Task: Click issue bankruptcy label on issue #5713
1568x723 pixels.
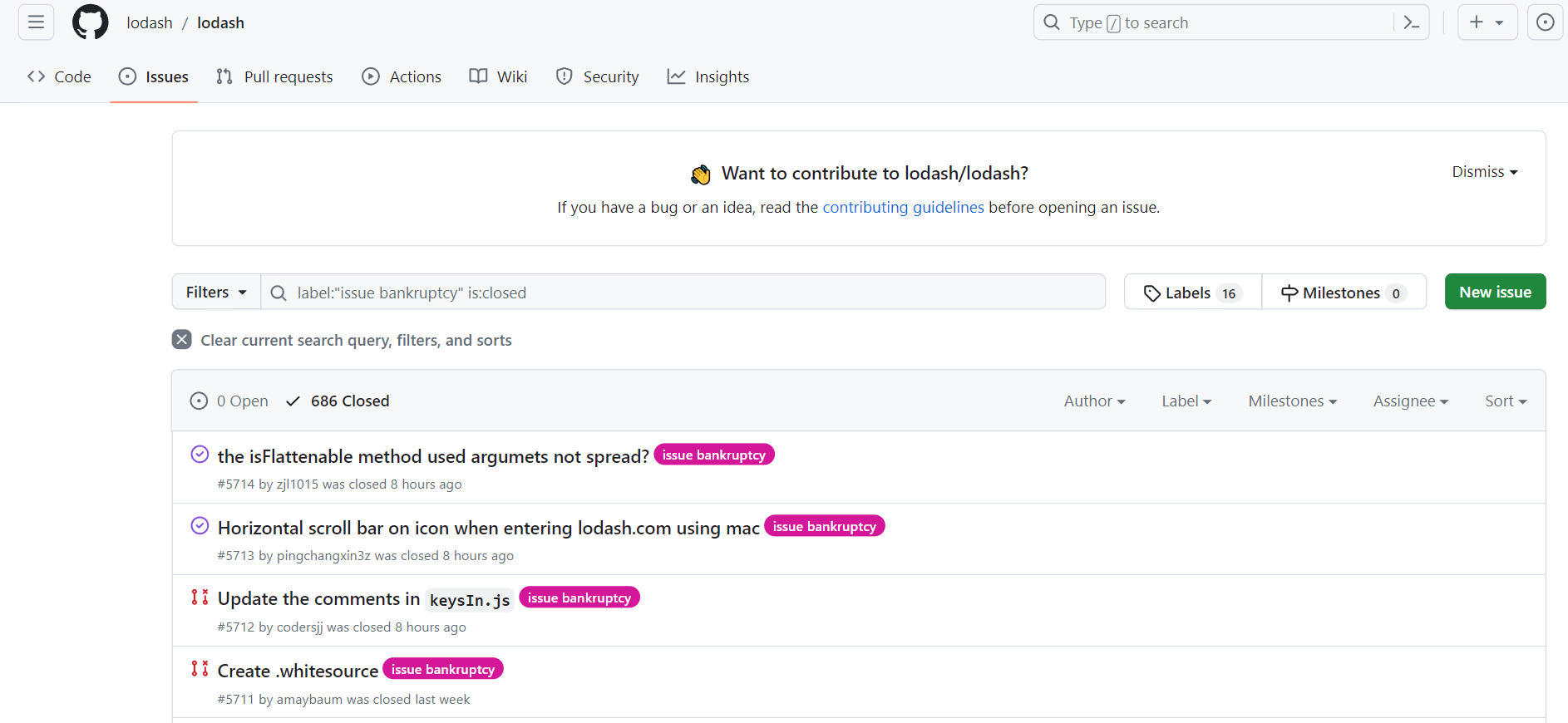Action: point(825,526)
